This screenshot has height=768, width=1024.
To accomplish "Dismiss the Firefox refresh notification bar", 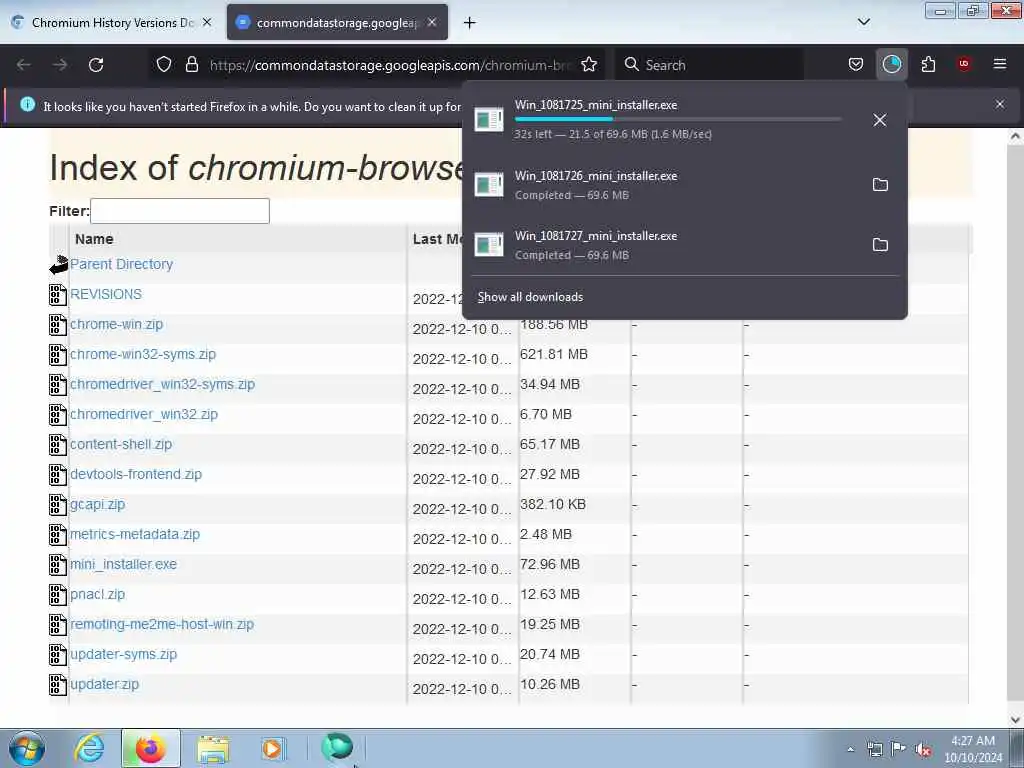I will click(x=1000, y=104).
